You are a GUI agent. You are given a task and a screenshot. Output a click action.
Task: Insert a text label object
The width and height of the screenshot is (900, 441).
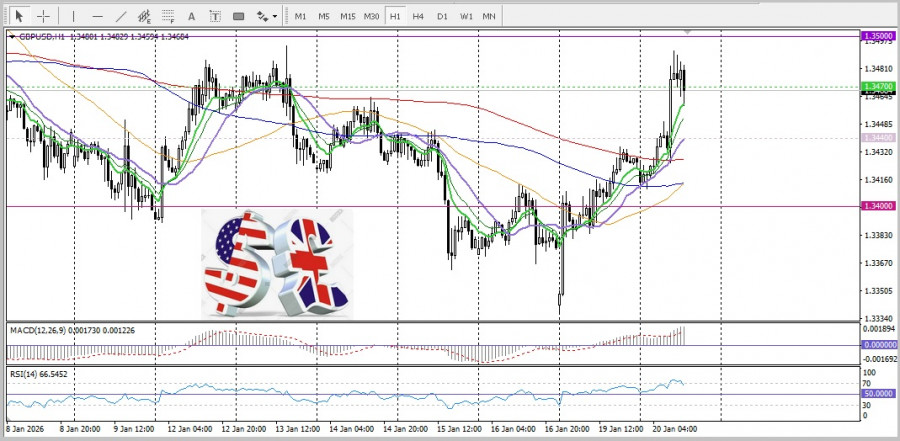click(215, 16)
